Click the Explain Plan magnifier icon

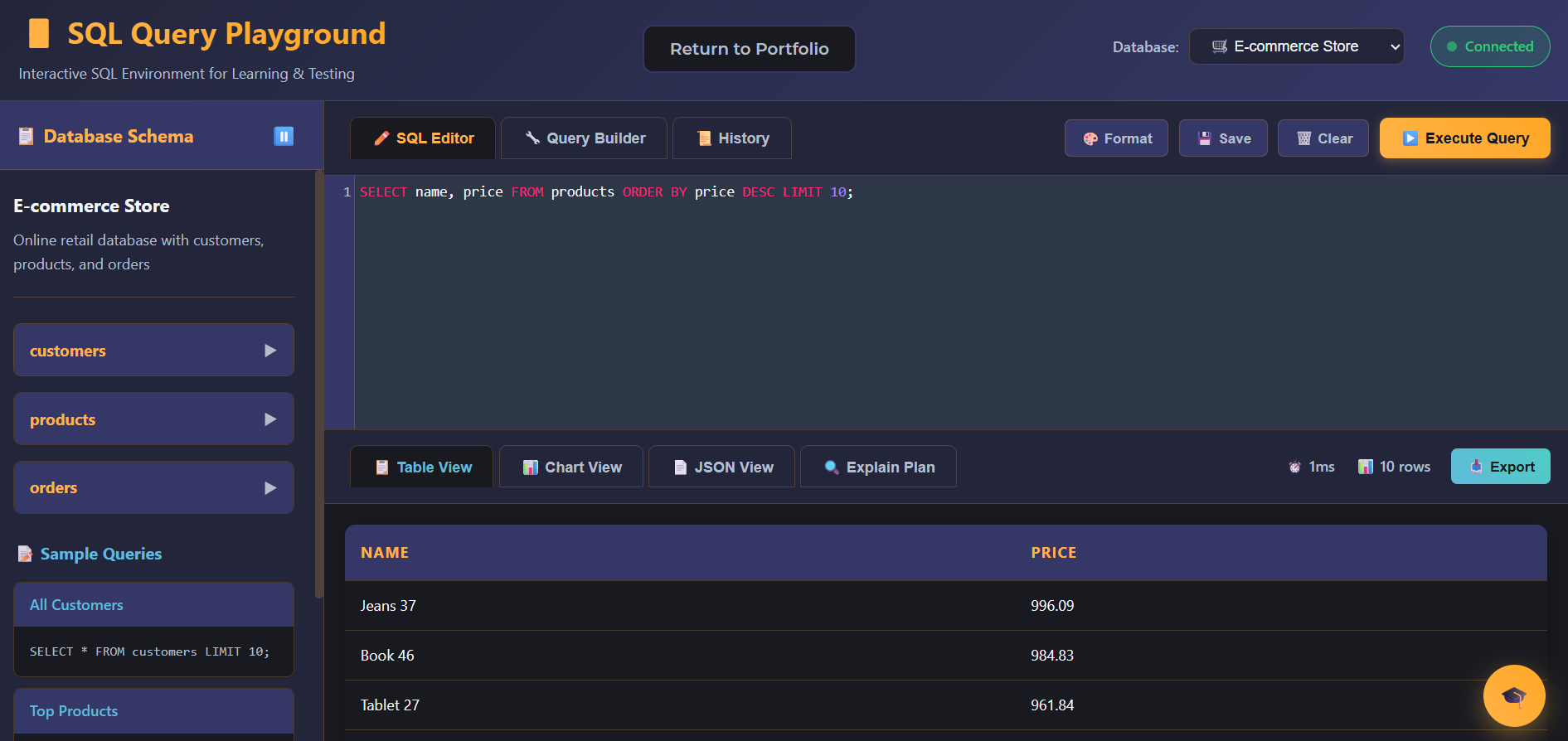click(x=831, y=467)
